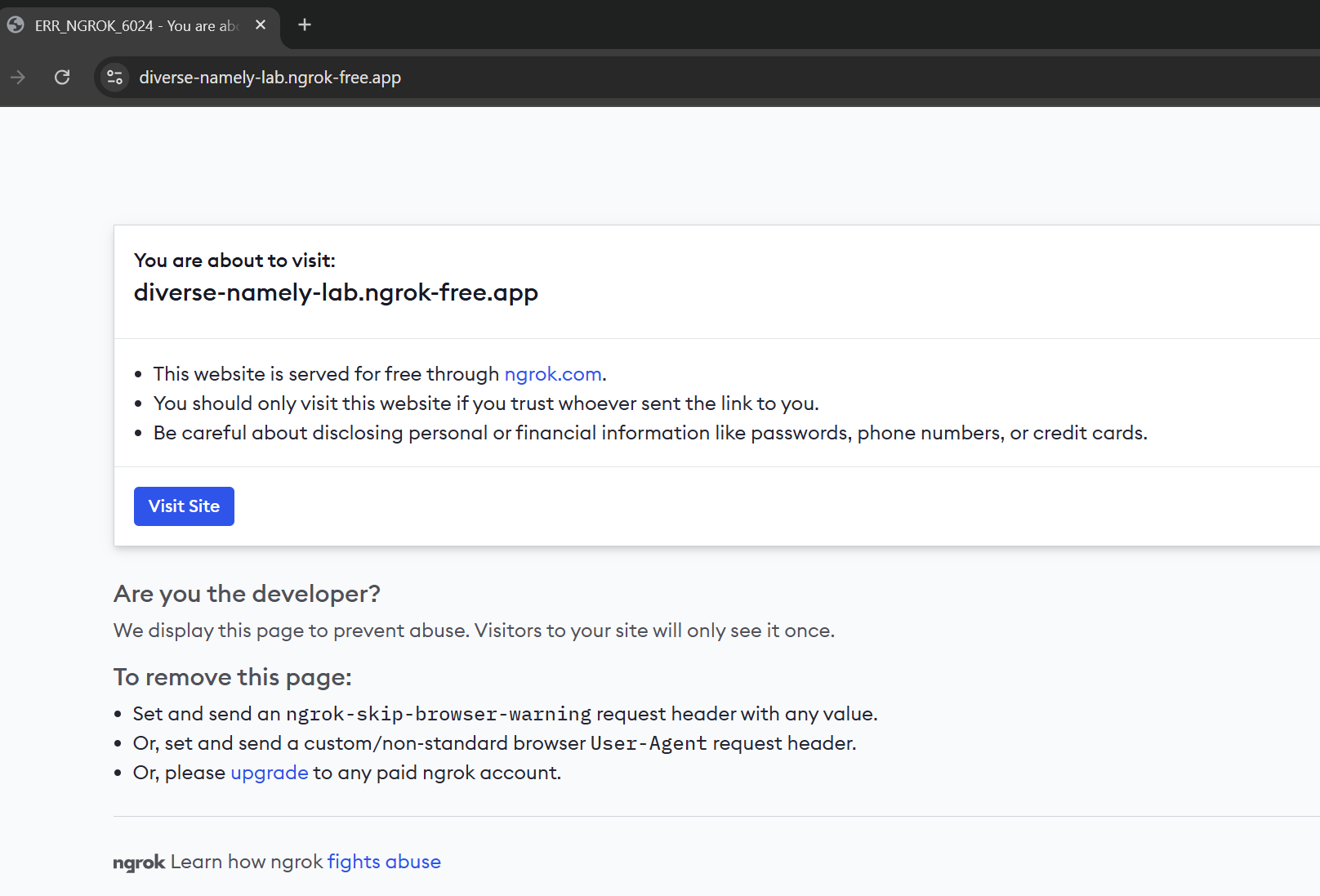Open the fights abuse link
1320x896 pixels.
pos(384,862)
